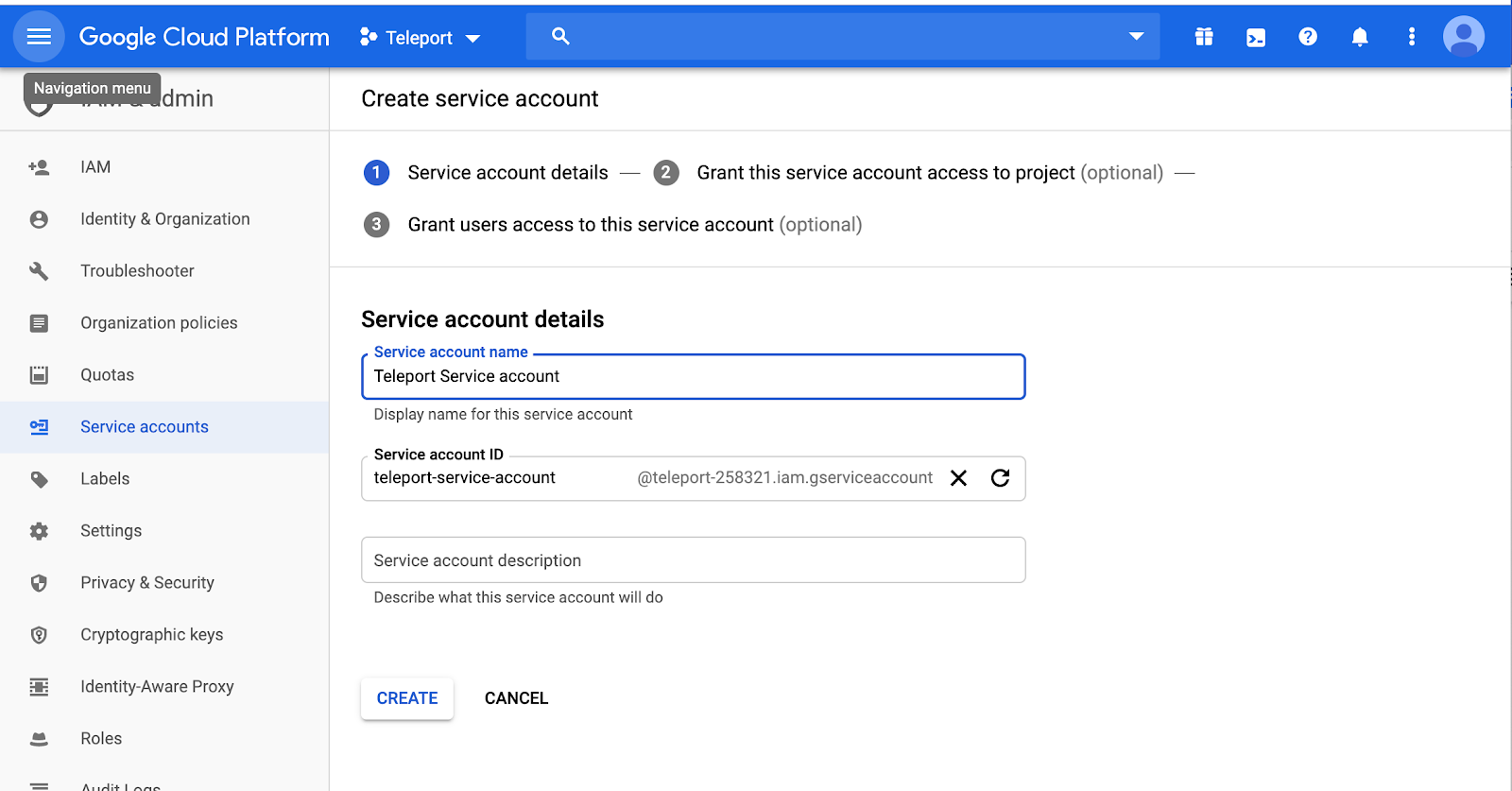Viewport: 1512px width, 791px height.
Task: Click 'Describe what this service account will do'
Action: click(x=518, y=598)
